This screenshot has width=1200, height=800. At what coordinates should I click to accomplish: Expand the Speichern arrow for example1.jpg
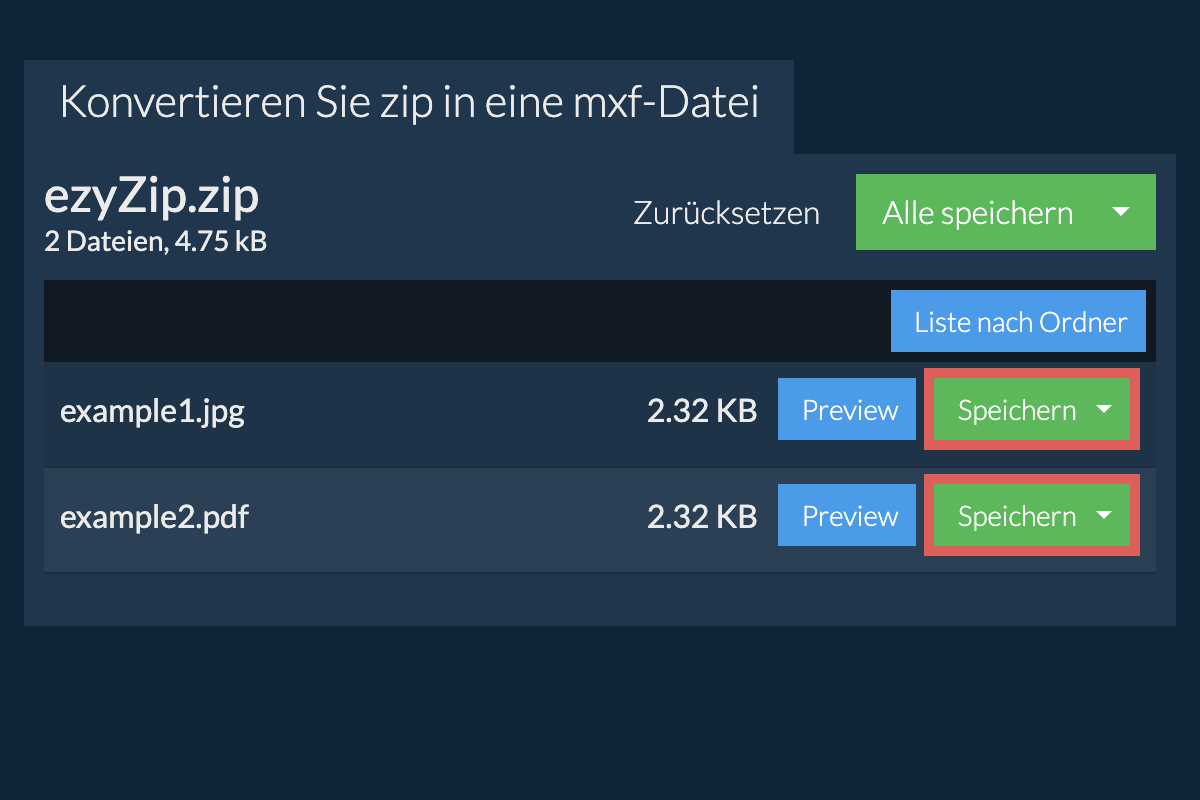pyautogui.click(x=1104, y=410)
